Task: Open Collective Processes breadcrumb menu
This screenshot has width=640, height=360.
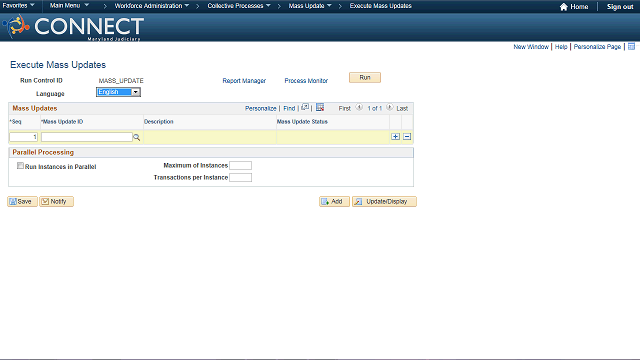Action: click(x=239, y=6)
